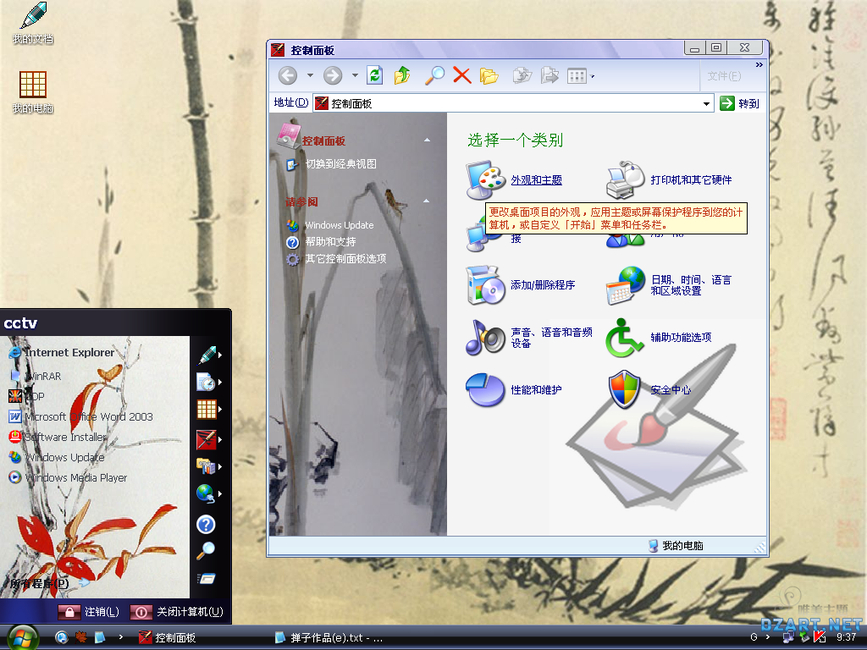Open 辅助功能选项 category
Screen dimensions: 867x650
(681, 338)
